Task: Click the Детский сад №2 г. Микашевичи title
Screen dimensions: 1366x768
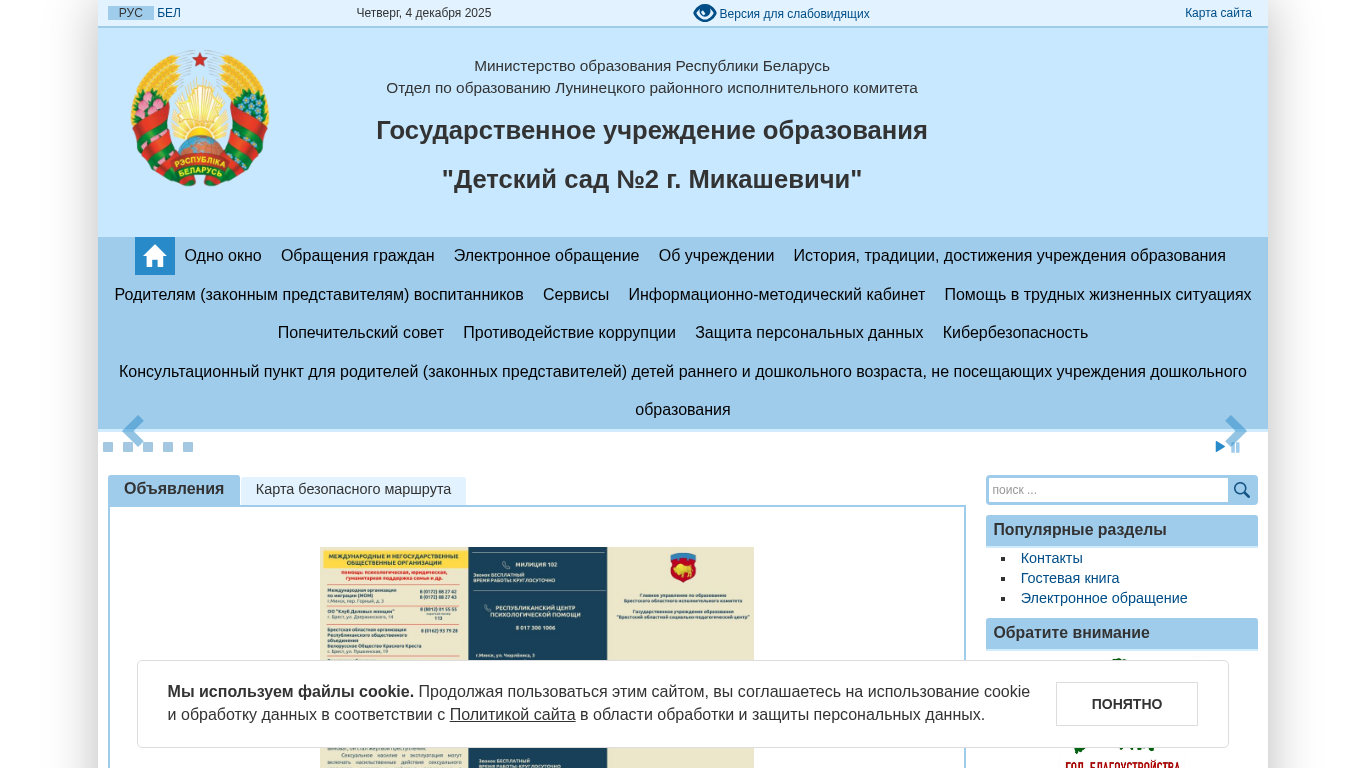Action: click(652, 180)
